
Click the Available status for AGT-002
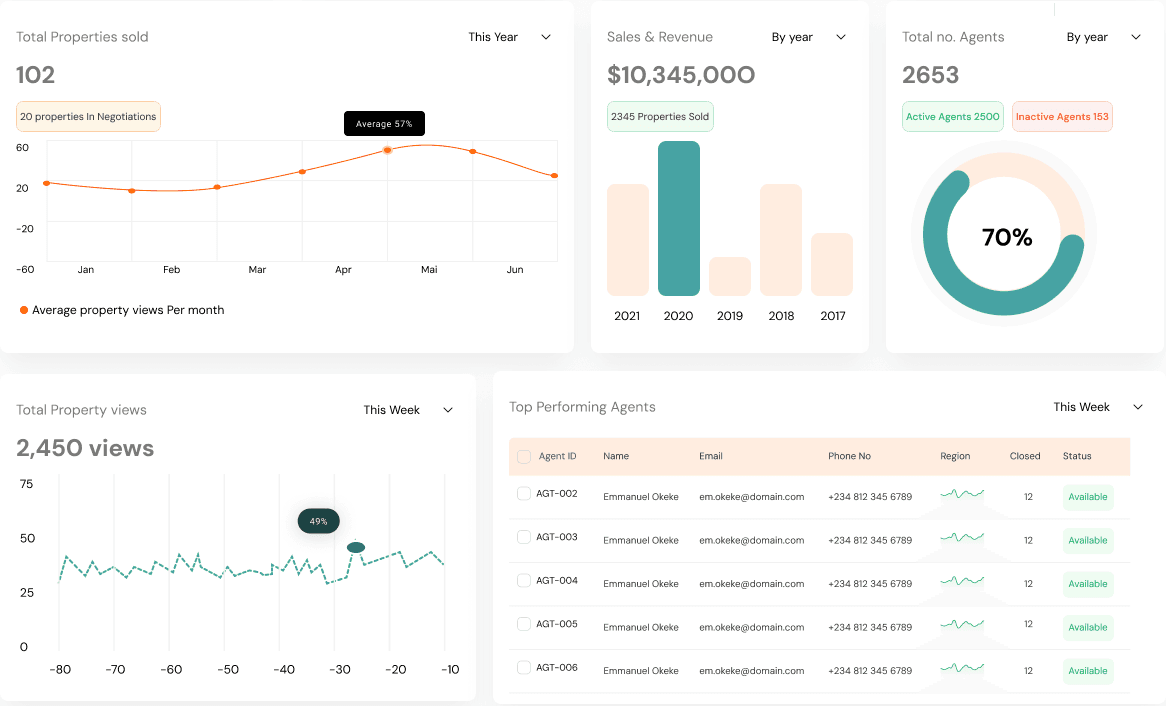click(x=1088, y=497)
